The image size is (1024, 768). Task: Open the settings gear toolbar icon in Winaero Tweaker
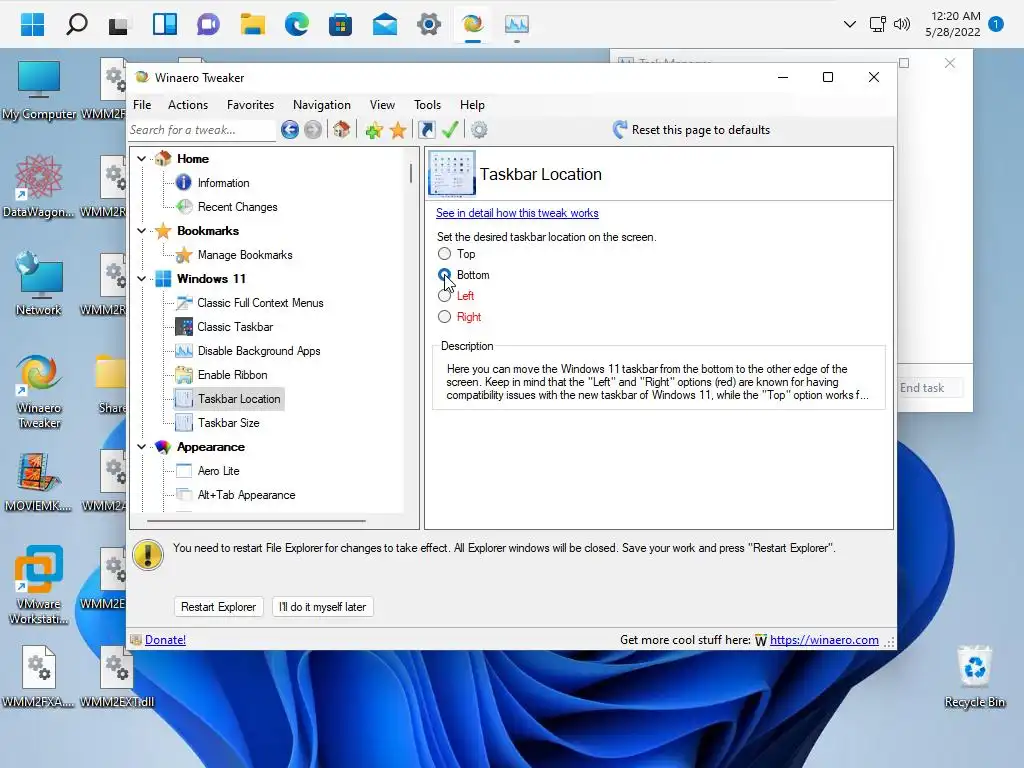coord(479,130)
